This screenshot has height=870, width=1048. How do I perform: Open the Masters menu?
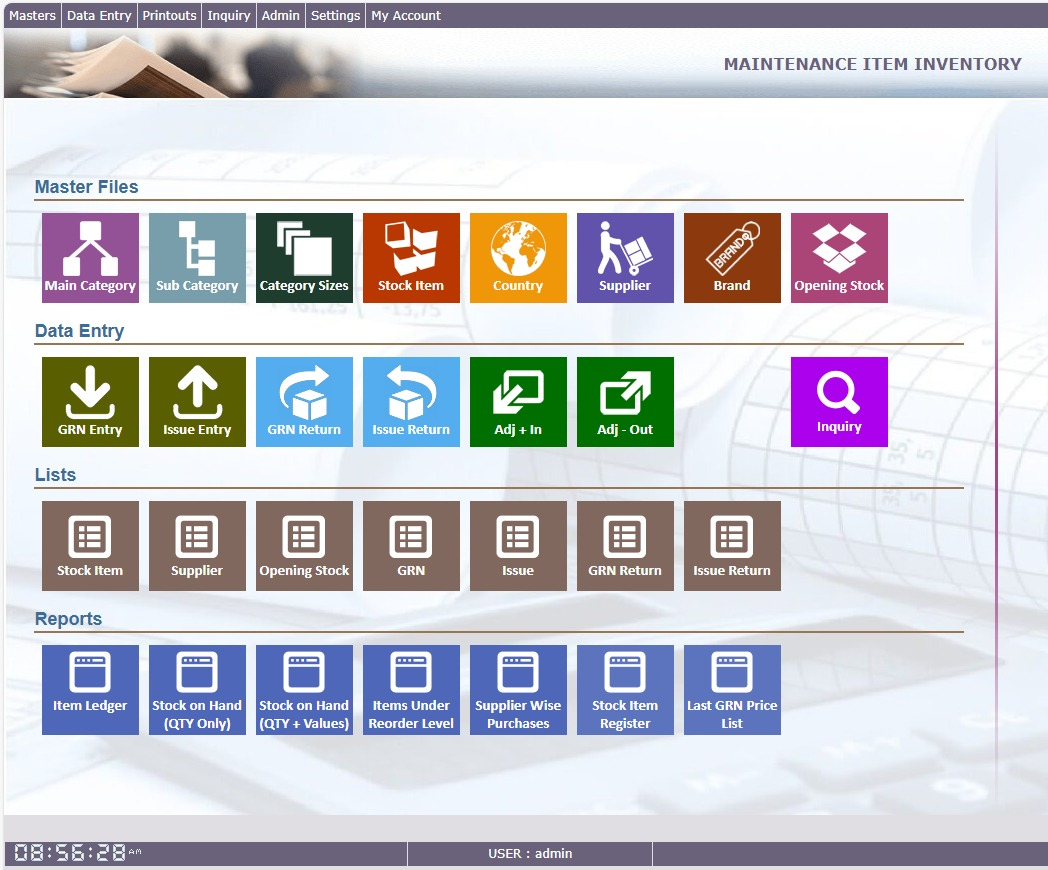tap(32, 15)
